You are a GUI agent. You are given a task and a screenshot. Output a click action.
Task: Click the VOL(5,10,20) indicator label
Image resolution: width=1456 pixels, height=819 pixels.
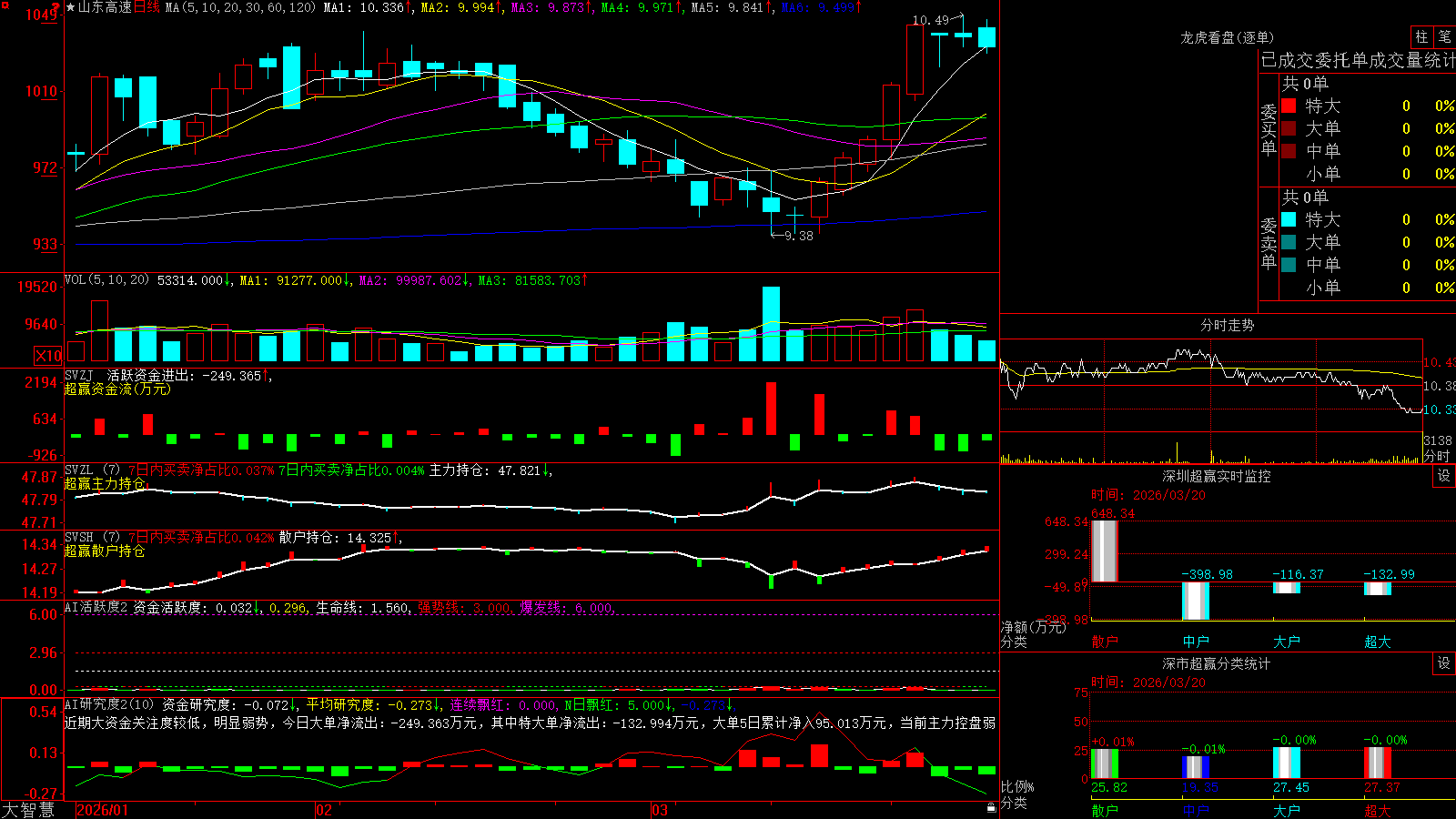tap(106, 280)
